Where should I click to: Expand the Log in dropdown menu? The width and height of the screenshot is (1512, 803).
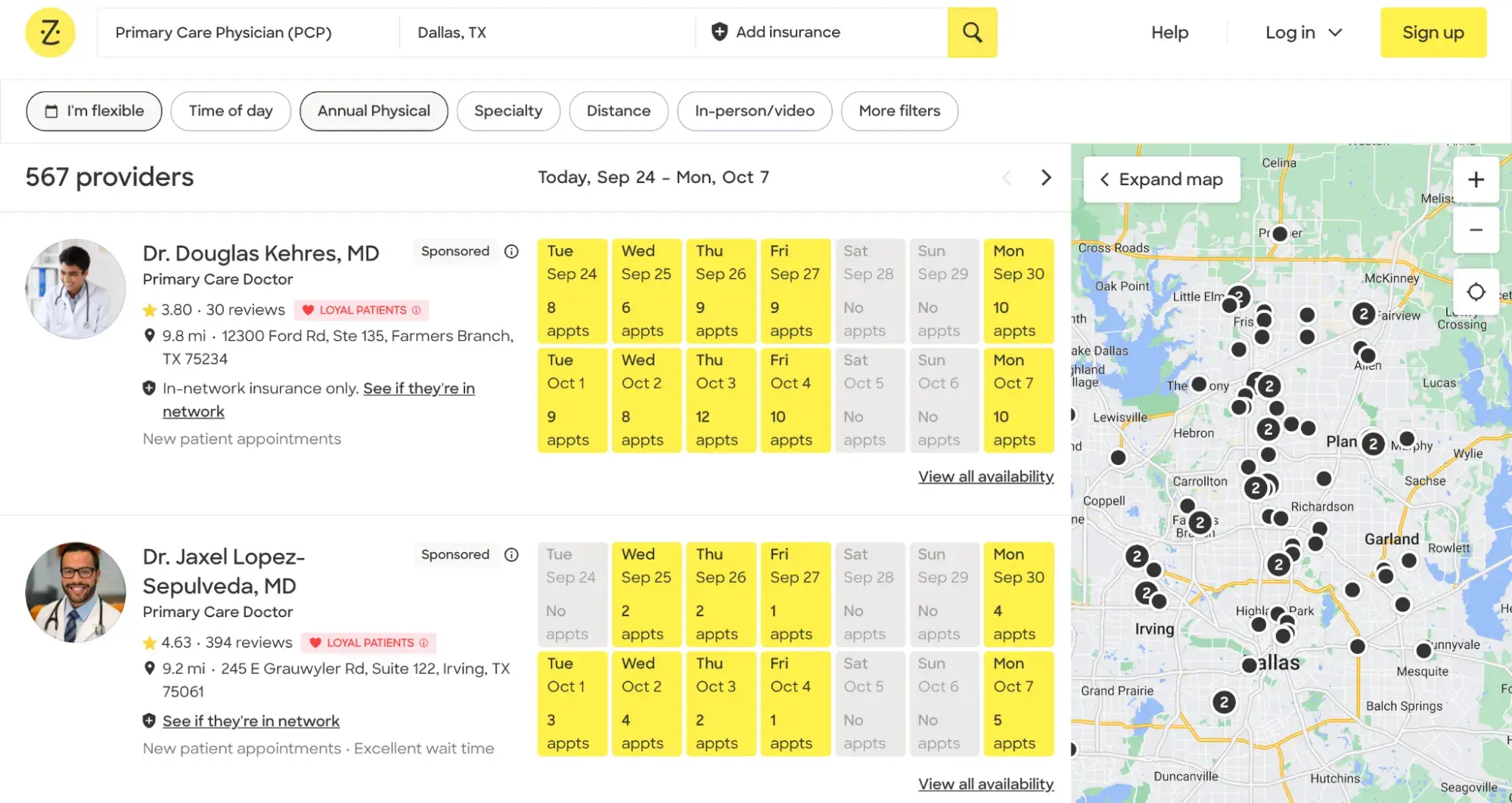[1303, 33]
